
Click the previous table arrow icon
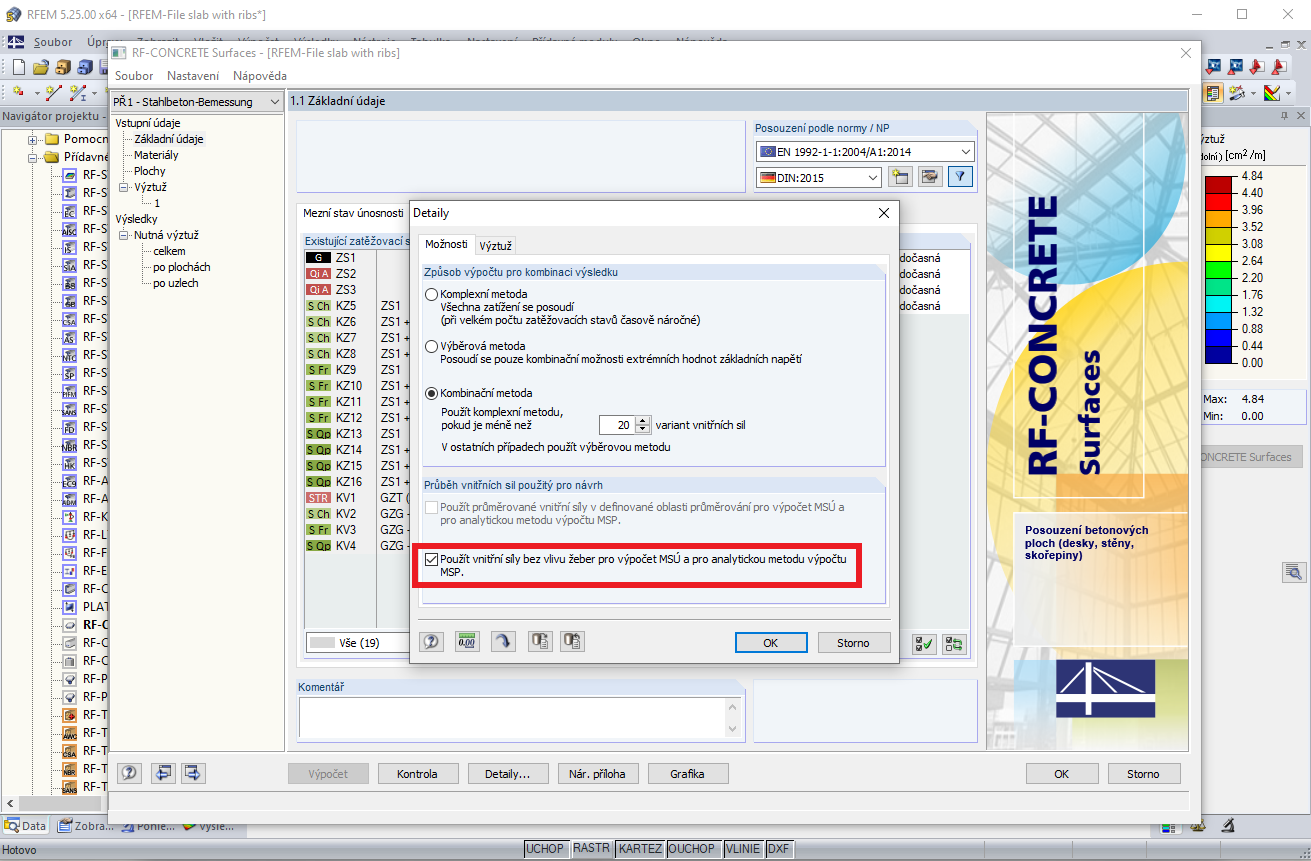click(163, 773)
